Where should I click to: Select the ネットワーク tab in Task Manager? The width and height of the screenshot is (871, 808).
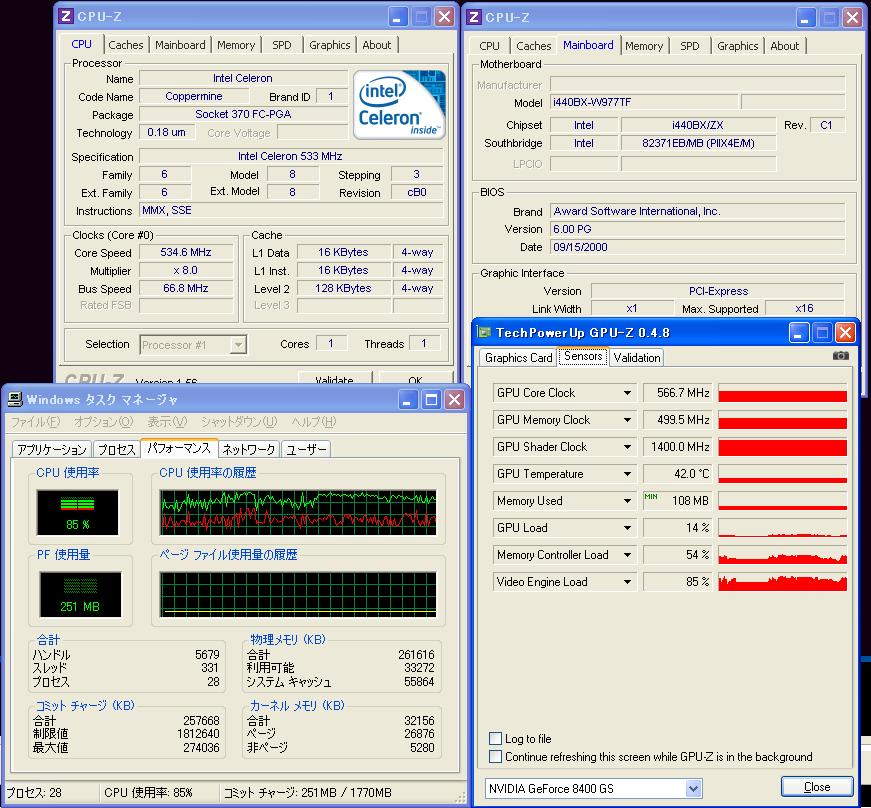tap(248, 450)
